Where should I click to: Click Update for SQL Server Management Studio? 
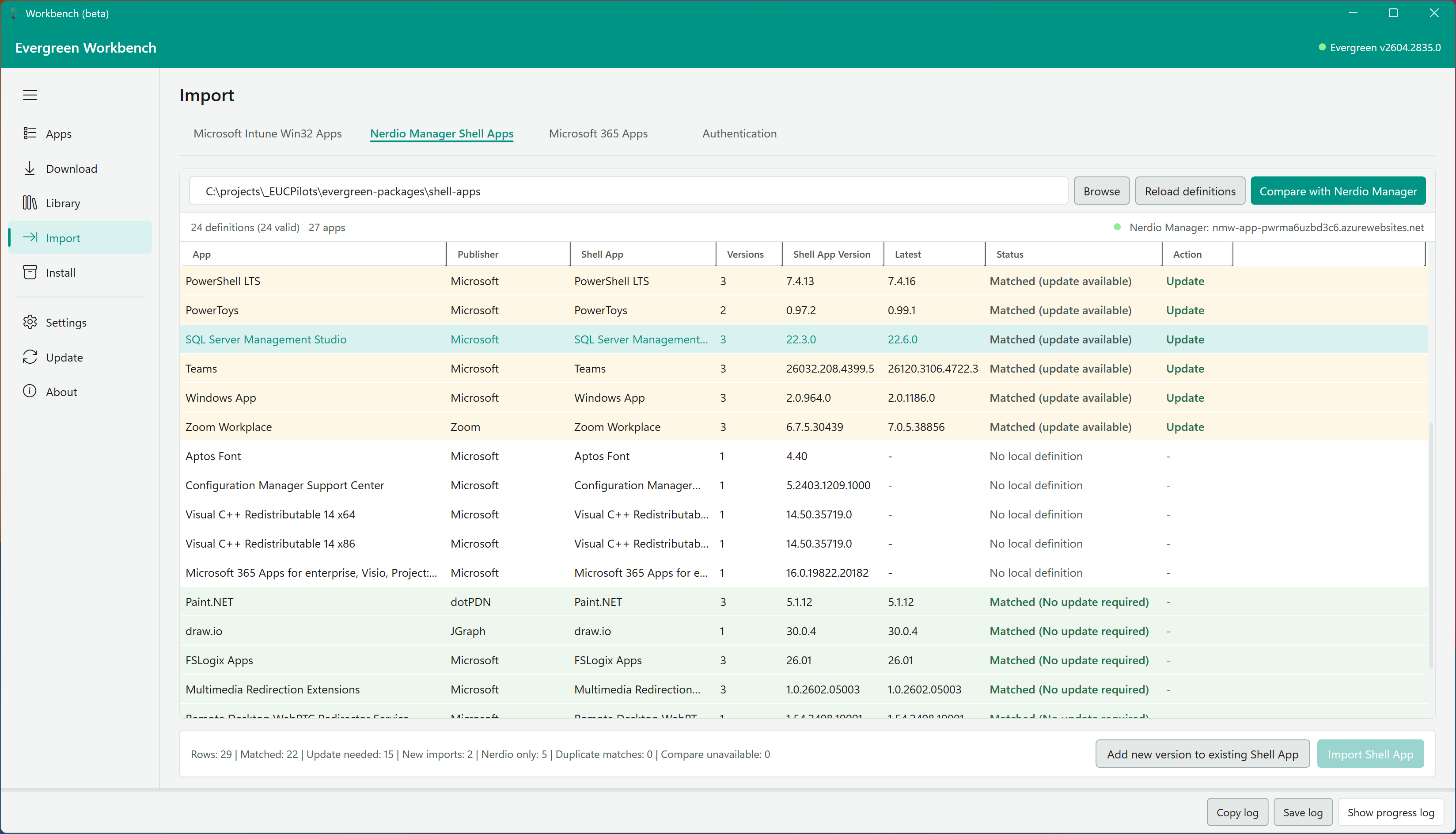(x=1185, y=340)
